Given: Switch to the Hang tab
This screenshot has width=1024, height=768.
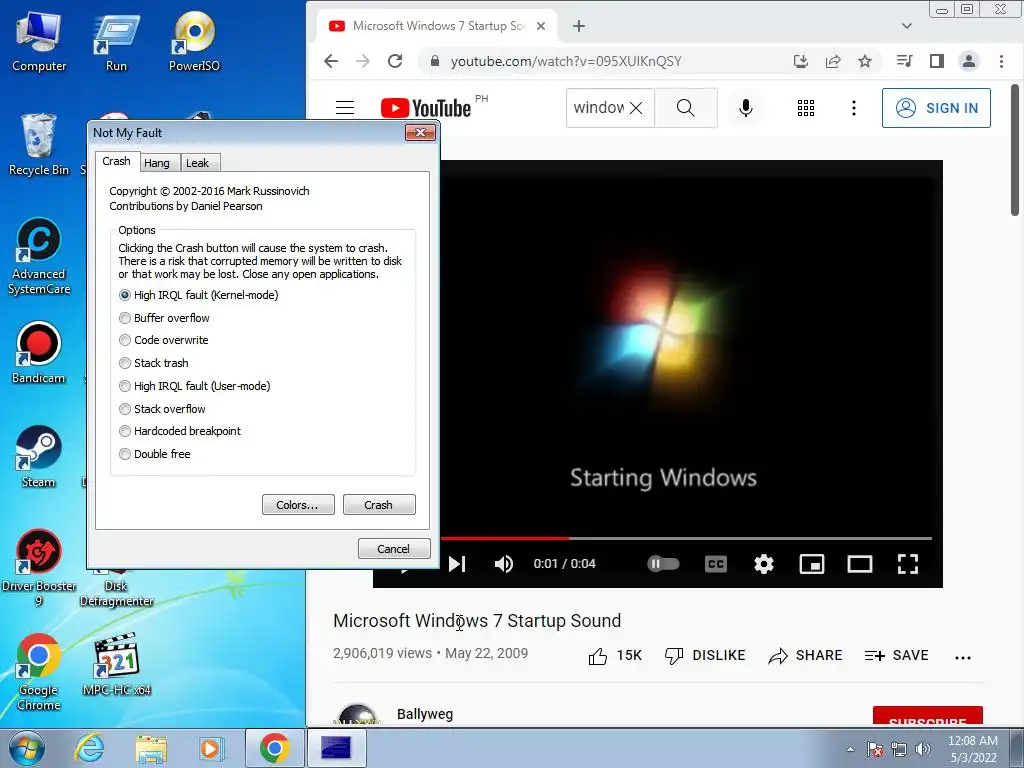Looking at the screenshot, I should click(157, 163).
